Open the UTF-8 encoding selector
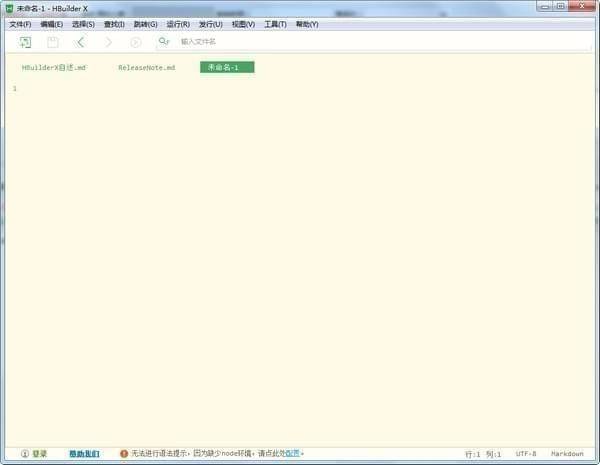This screenshot has height=465, width=600. pyautogui.click(x=526, y=453)
